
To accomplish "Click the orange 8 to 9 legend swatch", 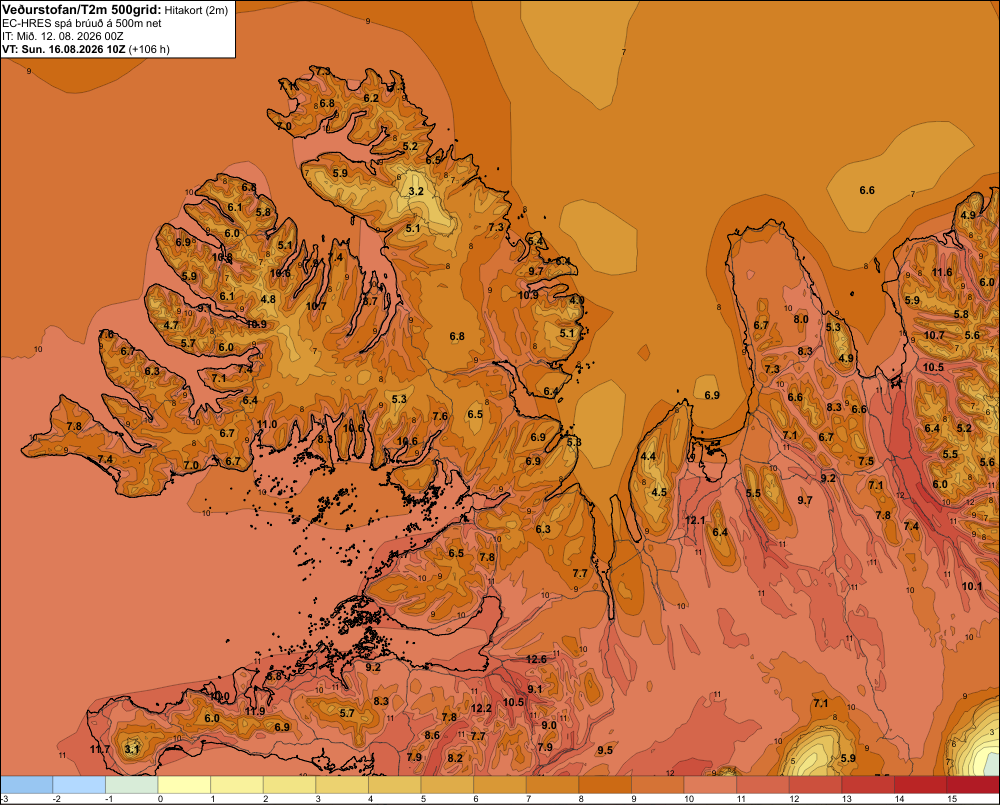I will [605, 785].
